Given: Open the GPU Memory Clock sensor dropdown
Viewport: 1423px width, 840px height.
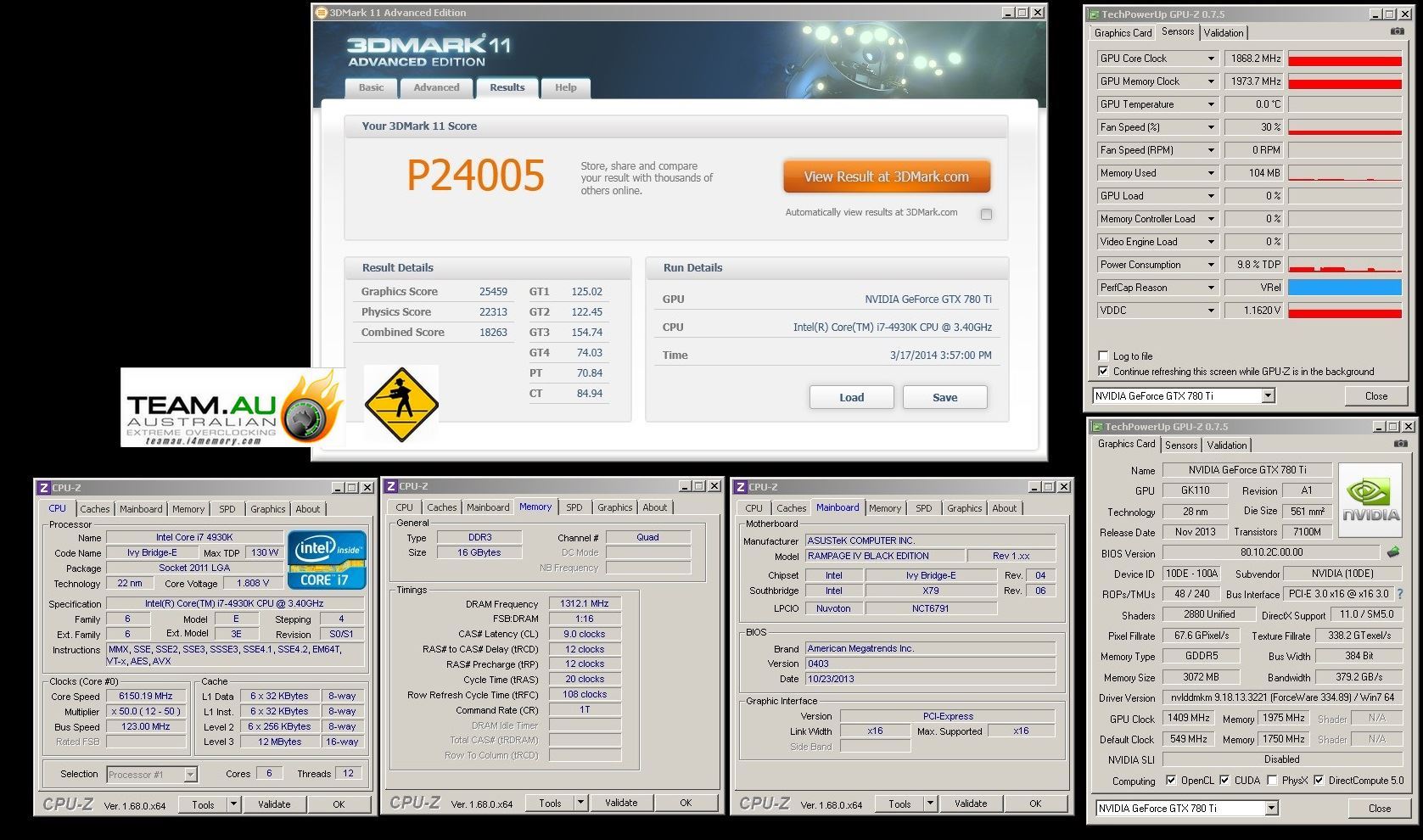Looking at the screenshot, I should (1211, 81).
